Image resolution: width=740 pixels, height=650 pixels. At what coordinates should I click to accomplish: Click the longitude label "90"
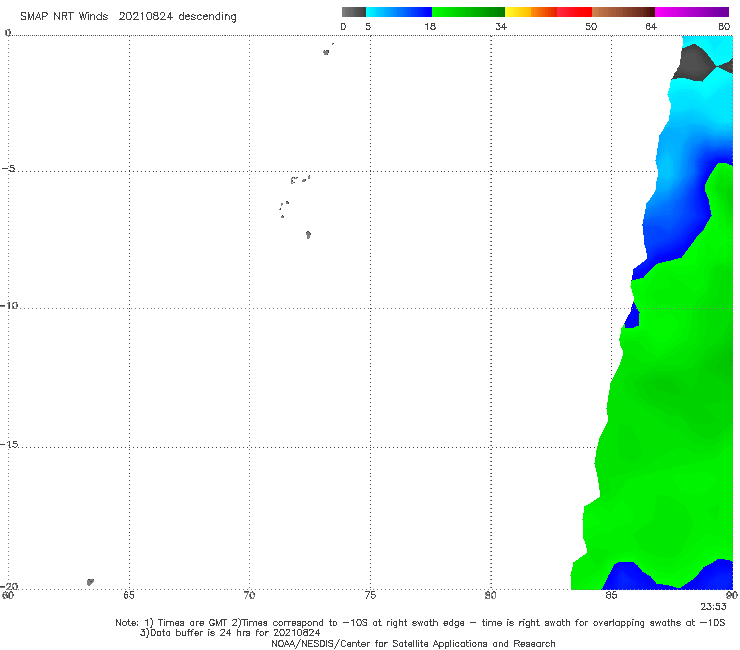[x=732, y=595]
